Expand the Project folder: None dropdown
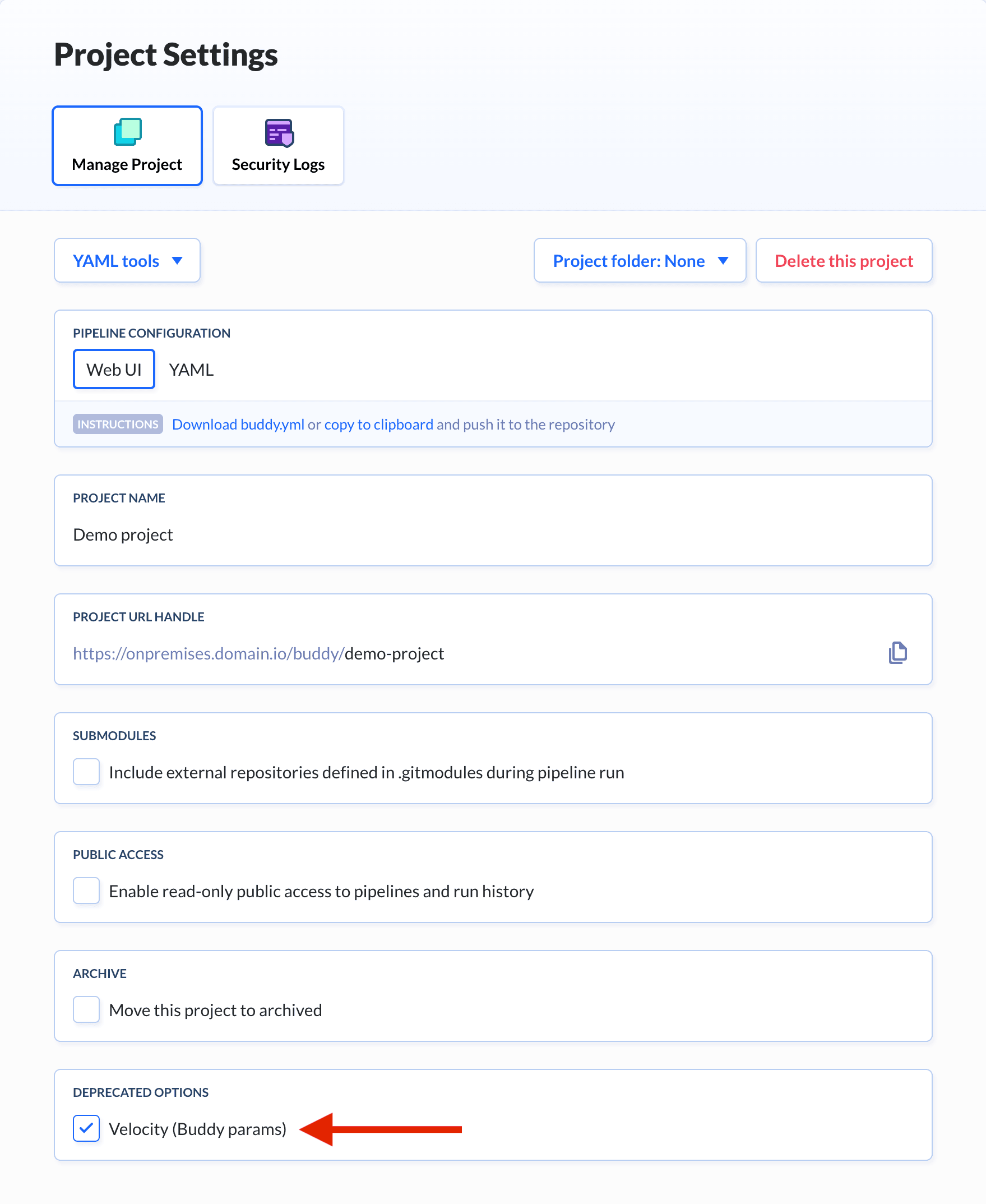This screenshot has height=1204, width=986. click(640, 260)
